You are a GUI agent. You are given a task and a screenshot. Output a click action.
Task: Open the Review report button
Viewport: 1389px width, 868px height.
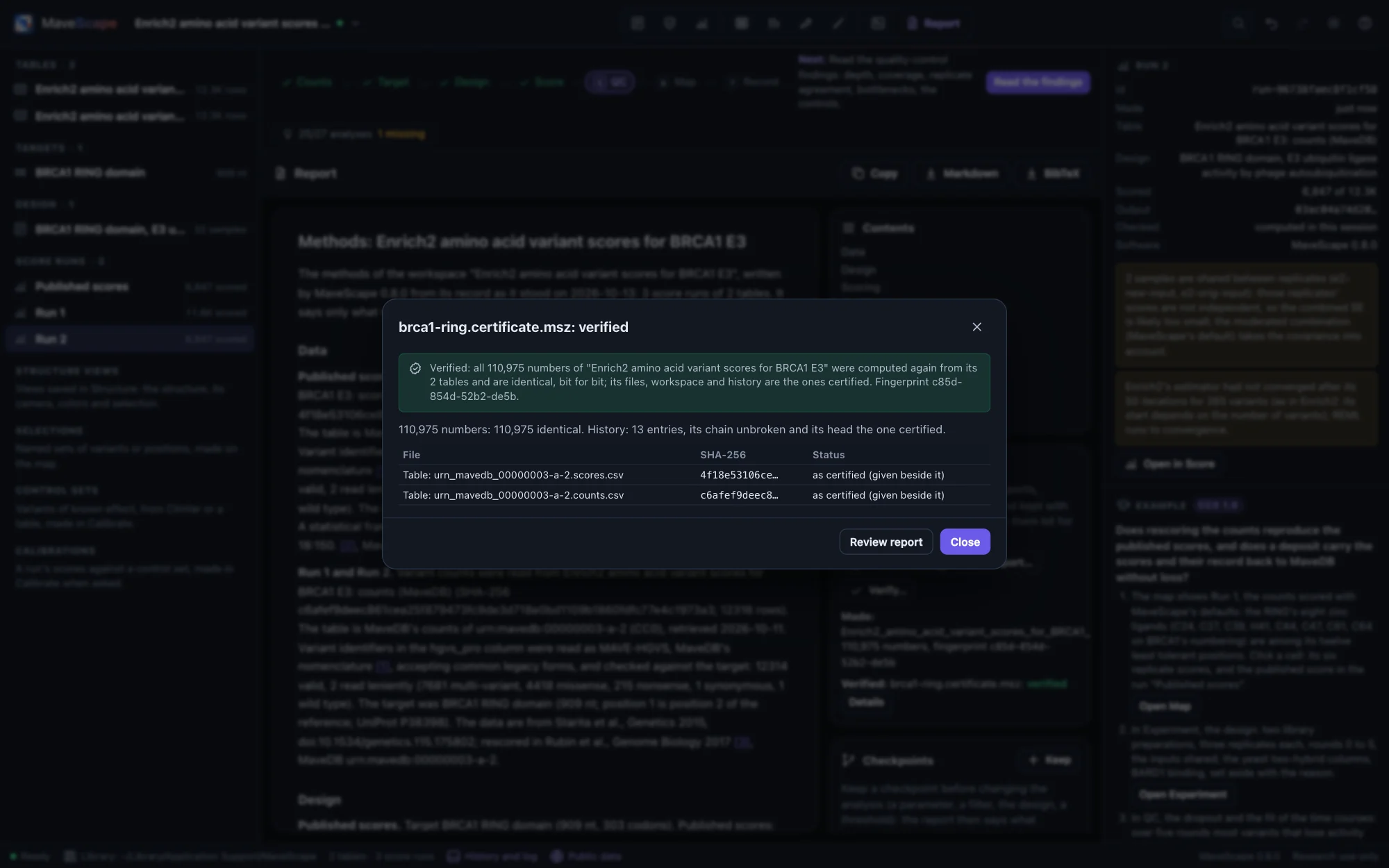point(885,542)
